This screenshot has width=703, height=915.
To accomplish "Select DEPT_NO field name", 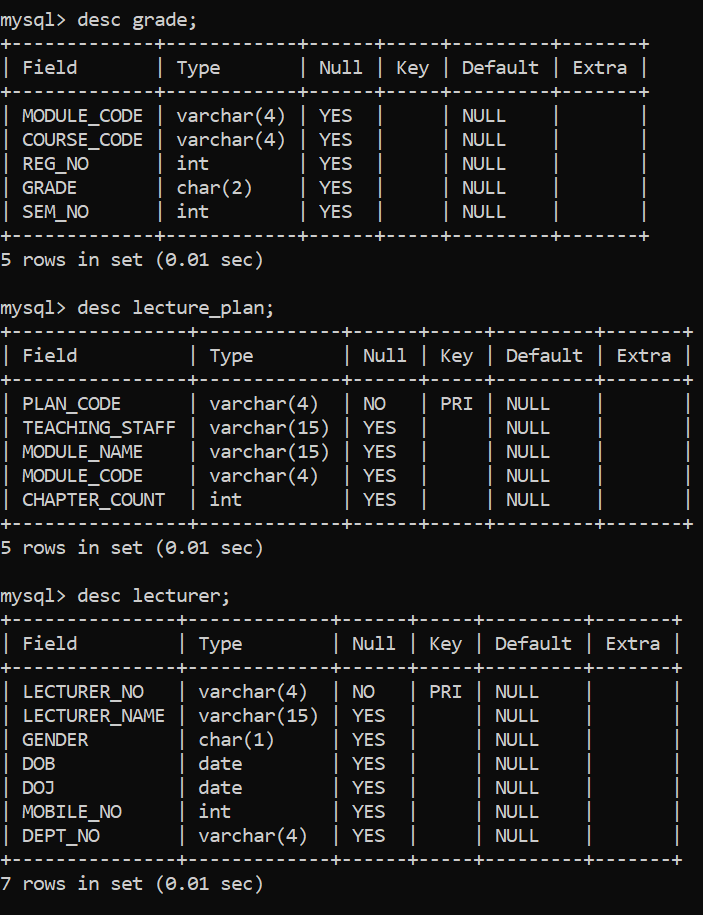I will point(61,835).
